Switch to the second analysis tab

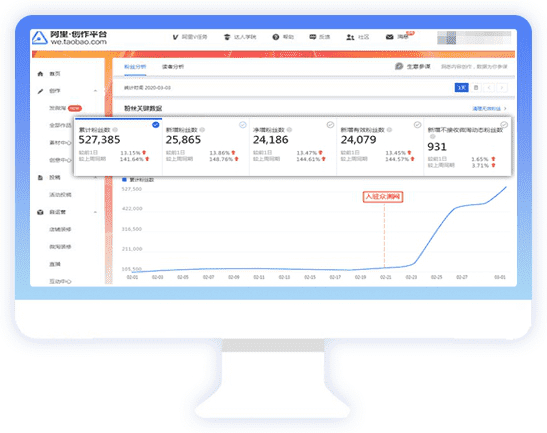coord(173,67)
